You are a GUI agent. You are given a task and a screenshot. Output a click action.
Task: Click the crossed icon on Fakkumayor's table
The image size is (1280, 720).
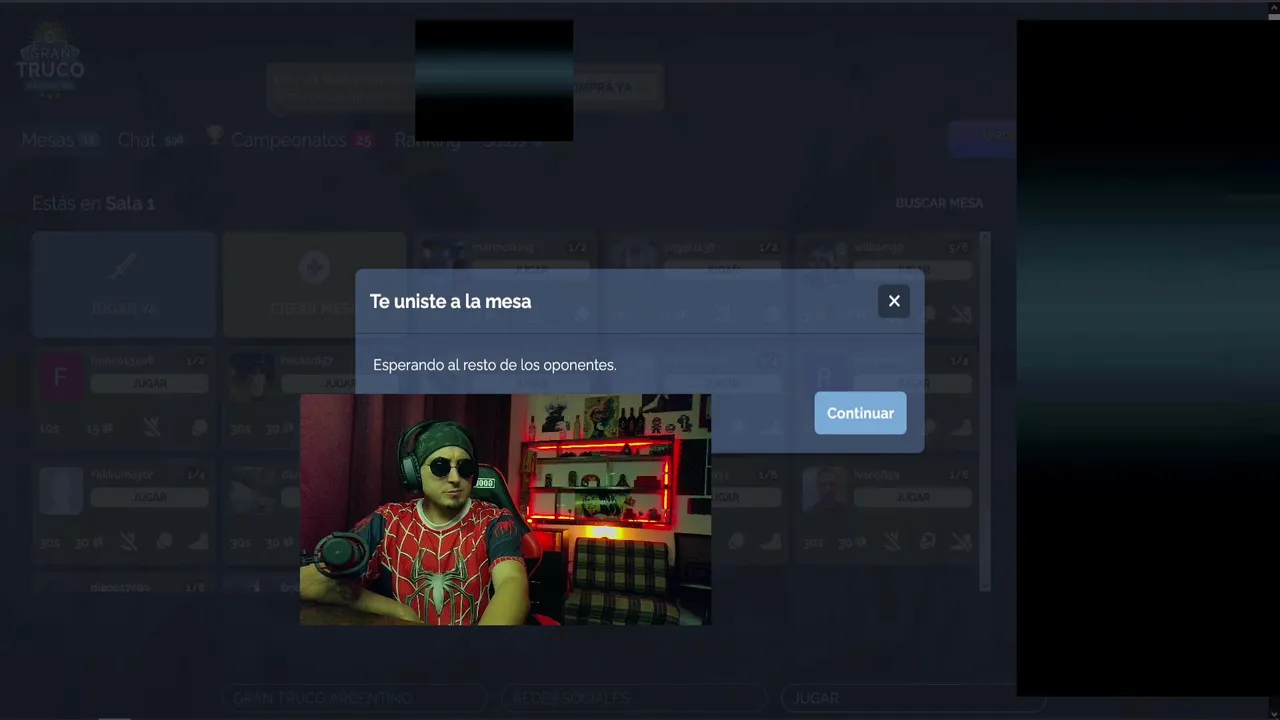coord(129,541)
